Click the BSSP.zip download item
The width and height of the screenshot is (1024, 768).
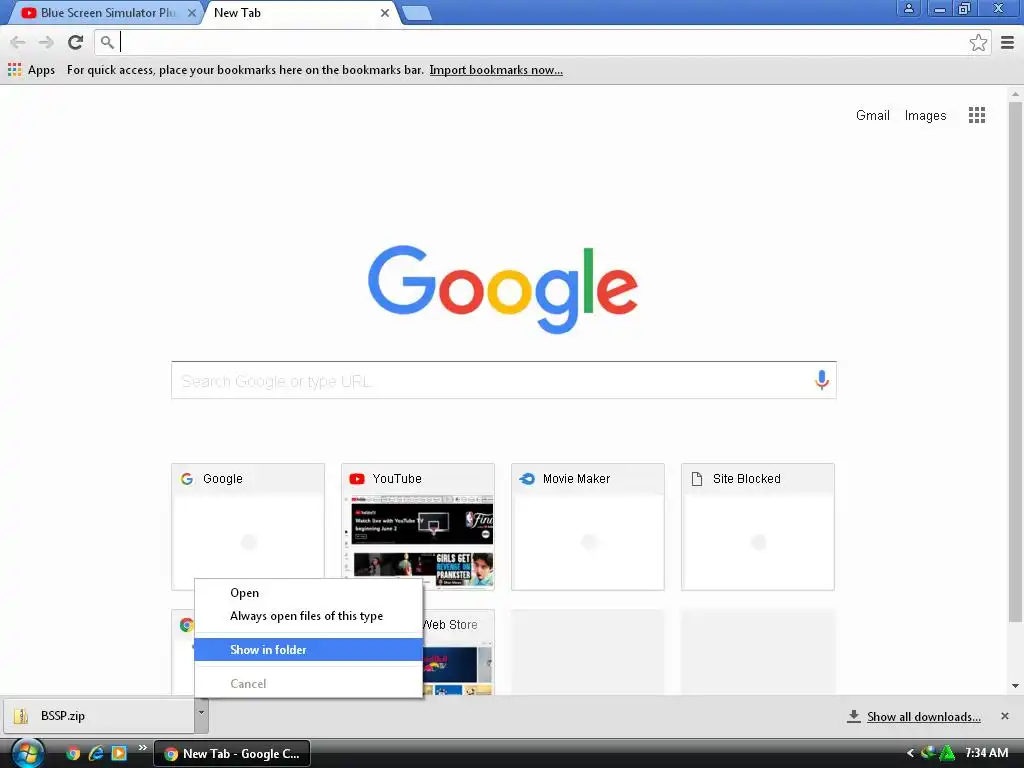(x=99, y=716)
